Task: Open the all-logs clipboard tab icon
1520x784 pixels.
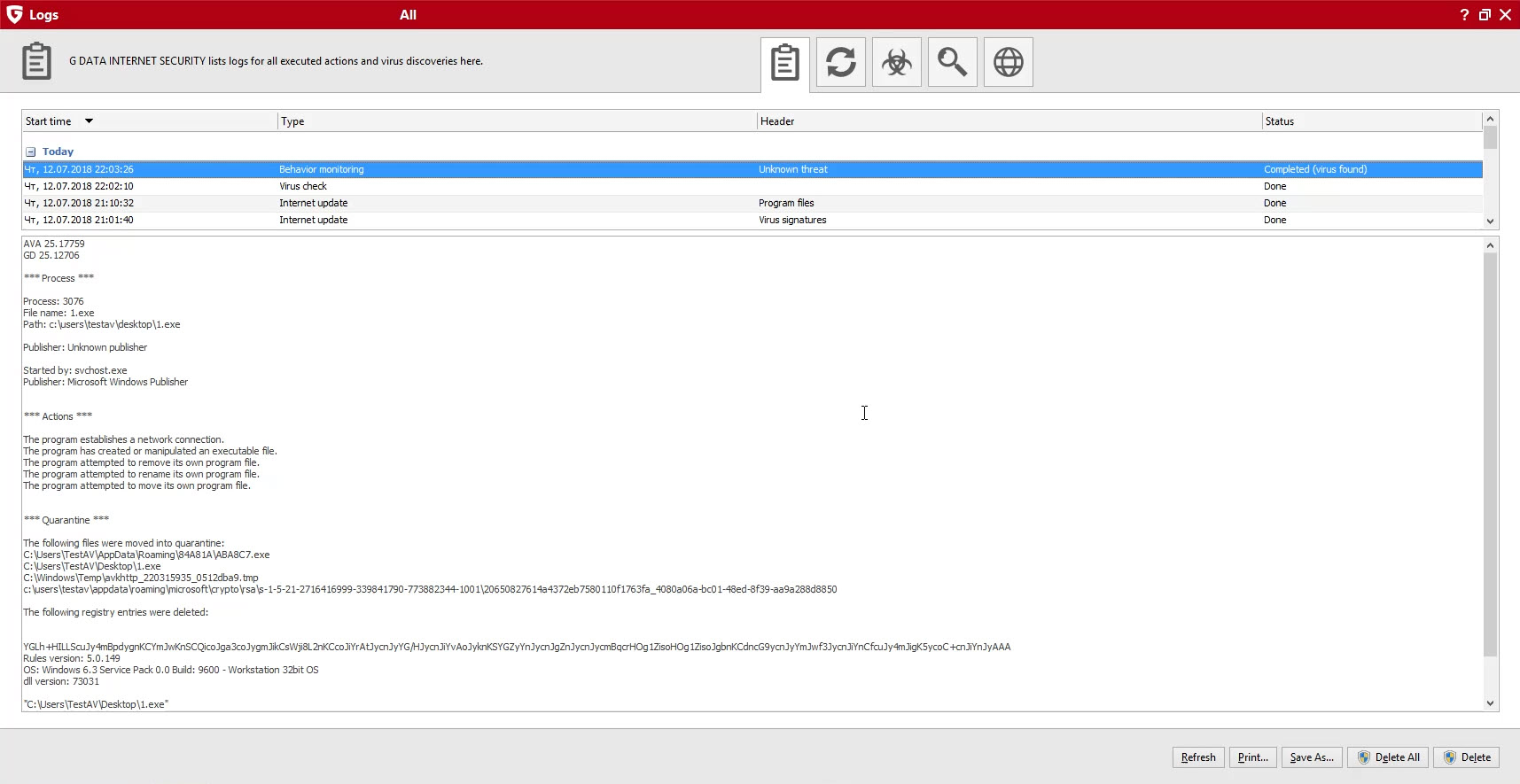Action: point(785,63)
